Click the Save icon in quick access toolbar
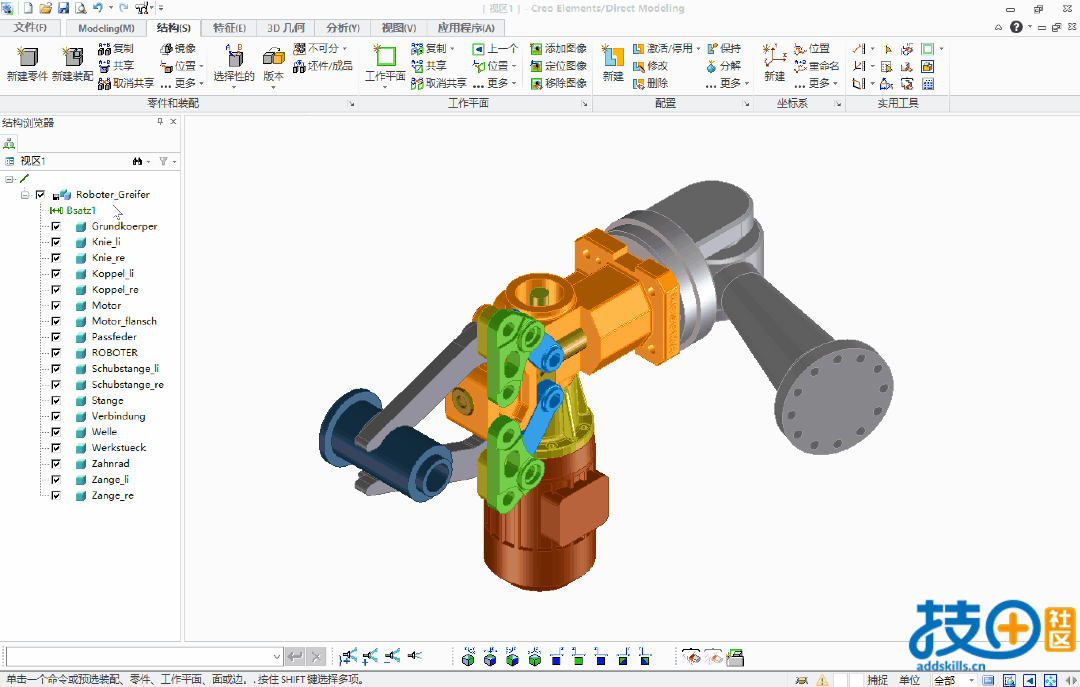 63,8
